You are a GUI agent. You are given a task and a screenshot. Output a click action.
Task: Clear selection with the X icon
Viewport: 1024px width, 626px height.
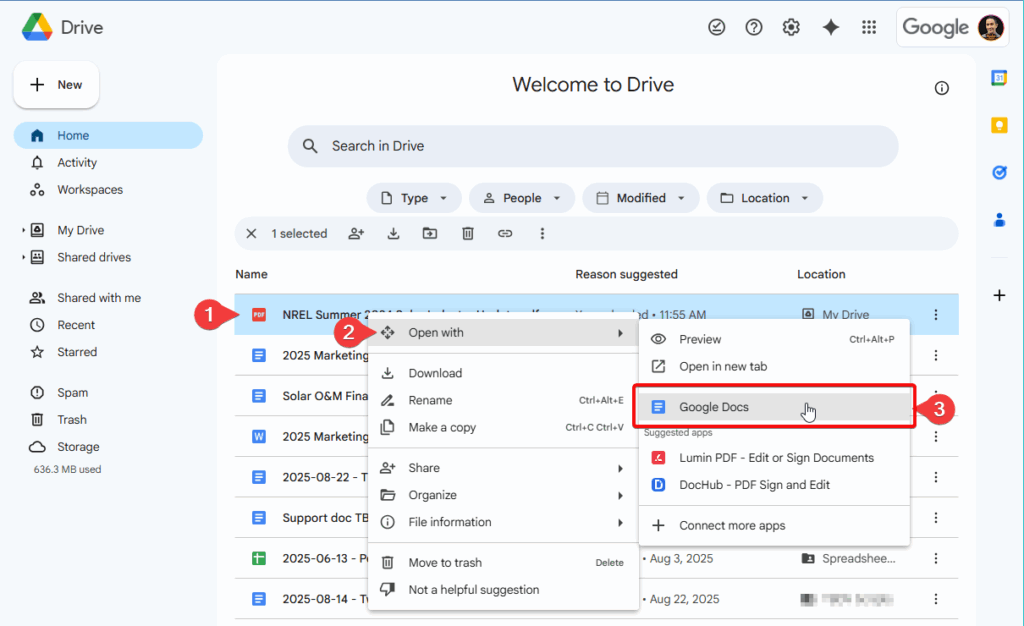point(251,234)
